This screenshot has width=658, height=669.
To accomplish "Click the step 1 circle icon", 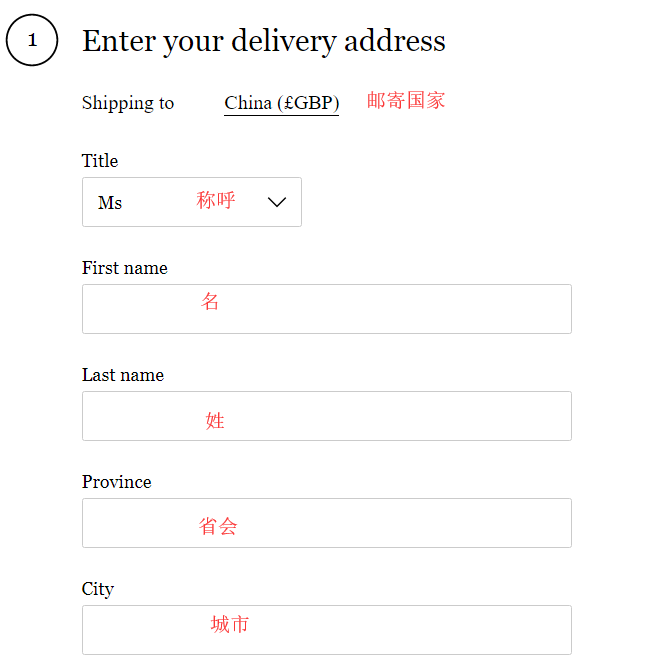I will 32,41.
